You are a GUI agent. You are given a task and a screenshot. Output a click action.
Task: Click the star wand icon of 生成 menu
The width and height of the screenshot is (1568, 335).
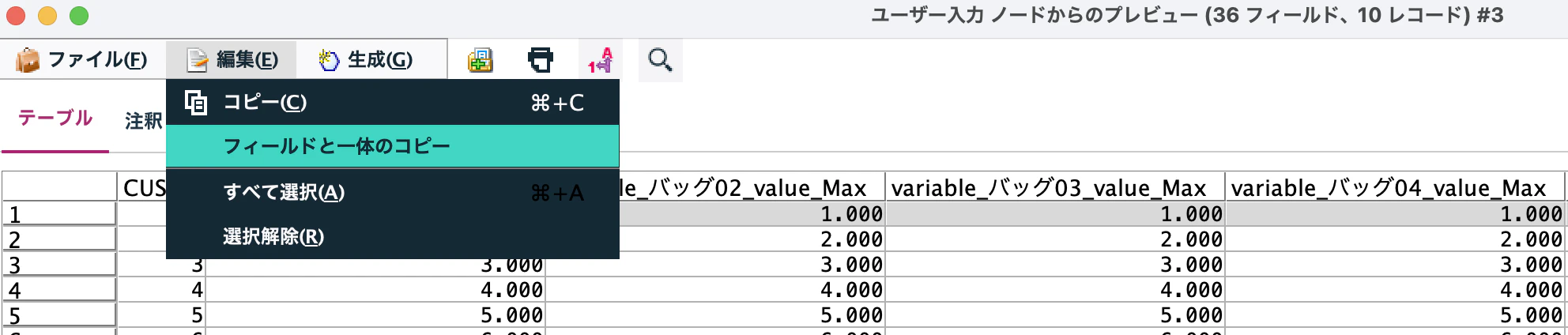[329, 60]
